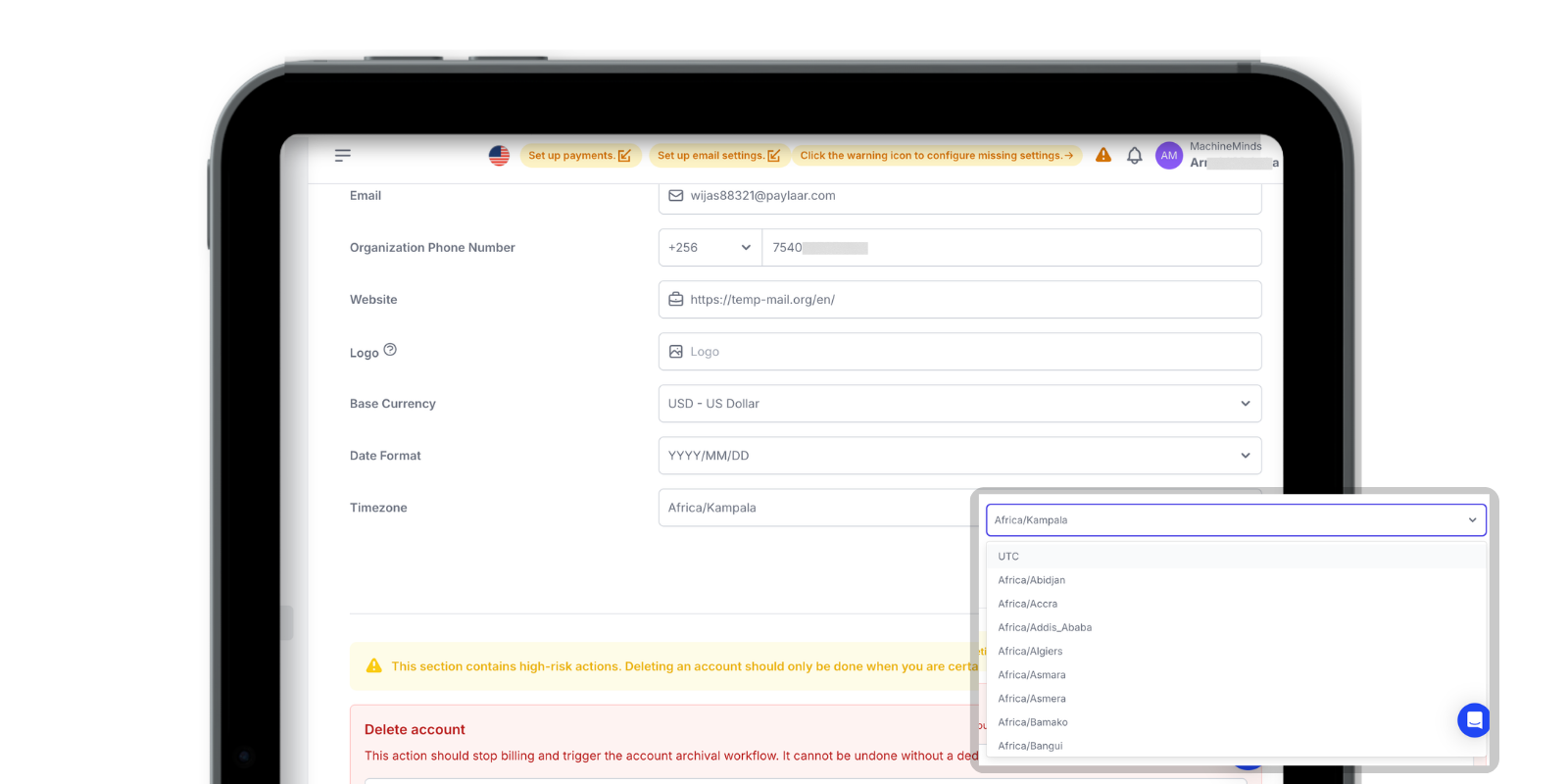
Task: Choose Africa/Algiers from the list
Action: 1030,652
